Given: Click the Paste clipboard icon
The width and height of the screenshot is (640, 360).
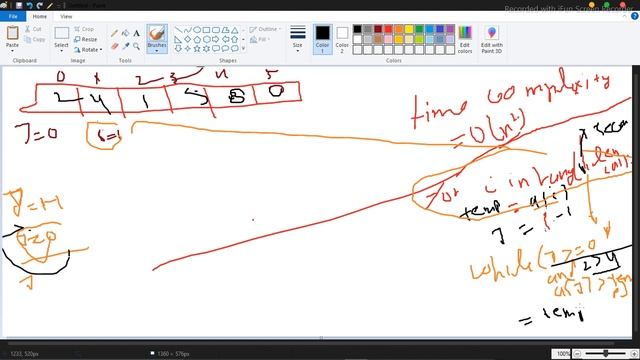Looking at the screenshot, I should coord(12,33).
